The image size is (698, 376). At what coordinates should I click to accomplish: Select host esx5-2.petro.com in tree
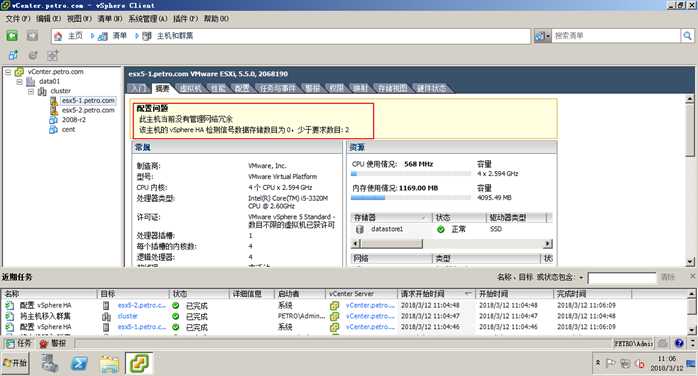point(88,110)
